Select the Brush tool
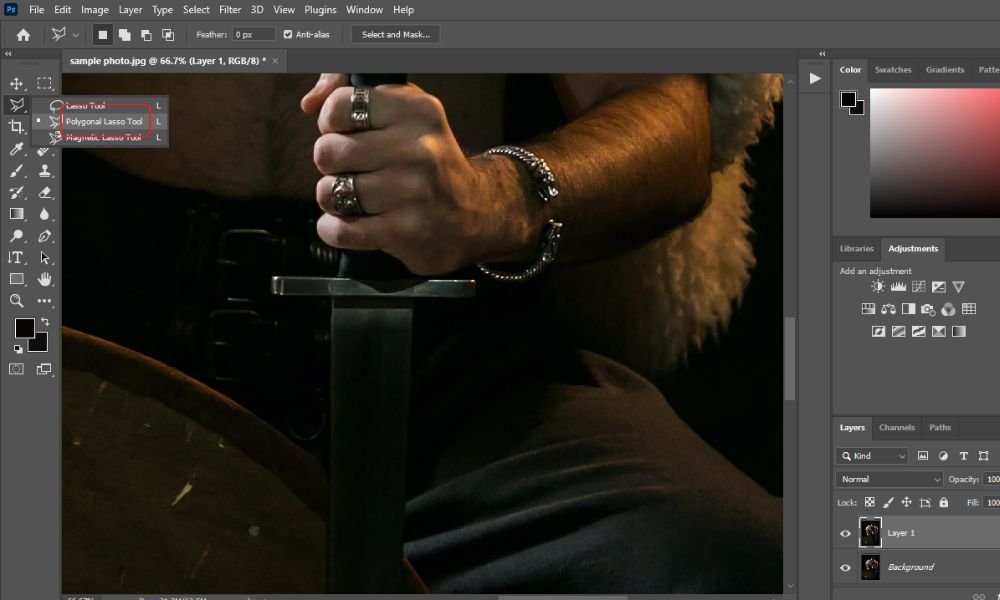The height and width of the screenshot is (600, 1000). tap(17, 171)
